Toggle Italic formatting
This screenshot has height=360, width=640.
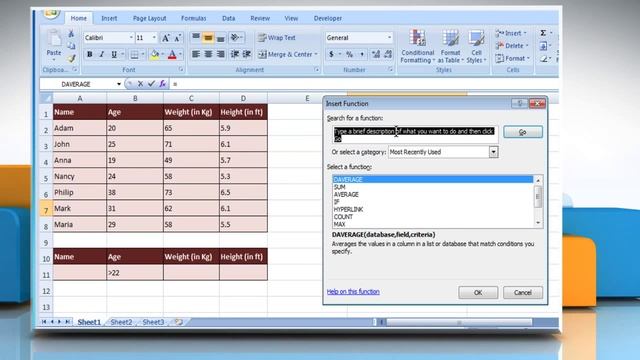pos(102,54)
